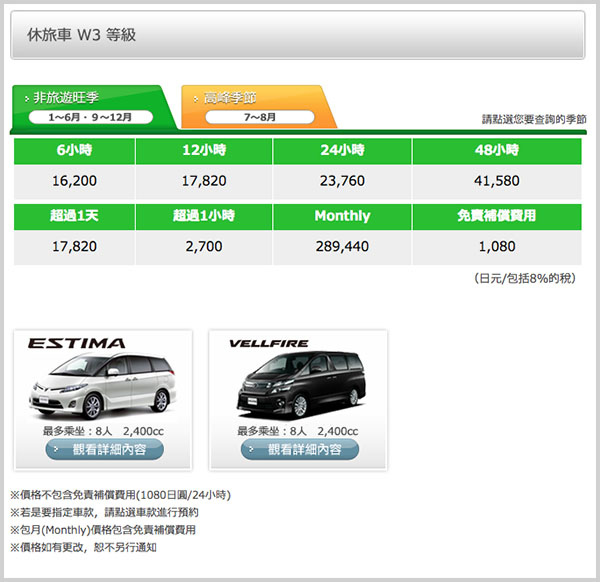
Task: Click the 6小時 column header
Action: (x=74, y=151)
